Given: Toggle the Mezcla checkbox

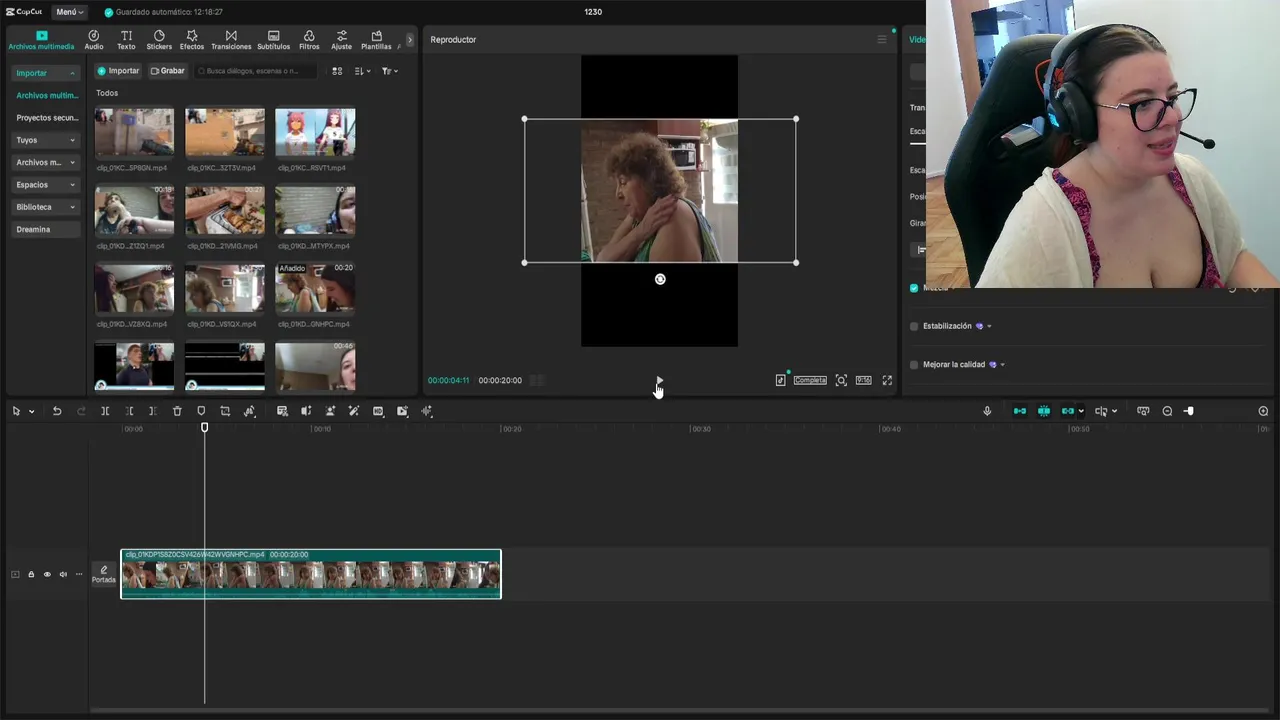Looking at the screenshot, I should [914, 288].
